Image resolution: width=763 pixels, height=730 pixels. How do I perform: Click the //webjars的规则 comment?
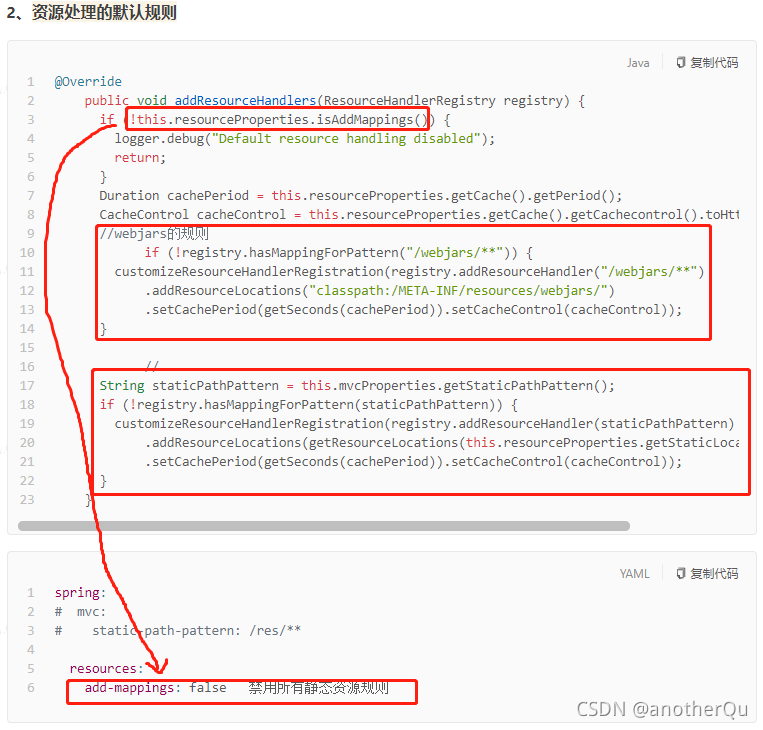(154, 234)
